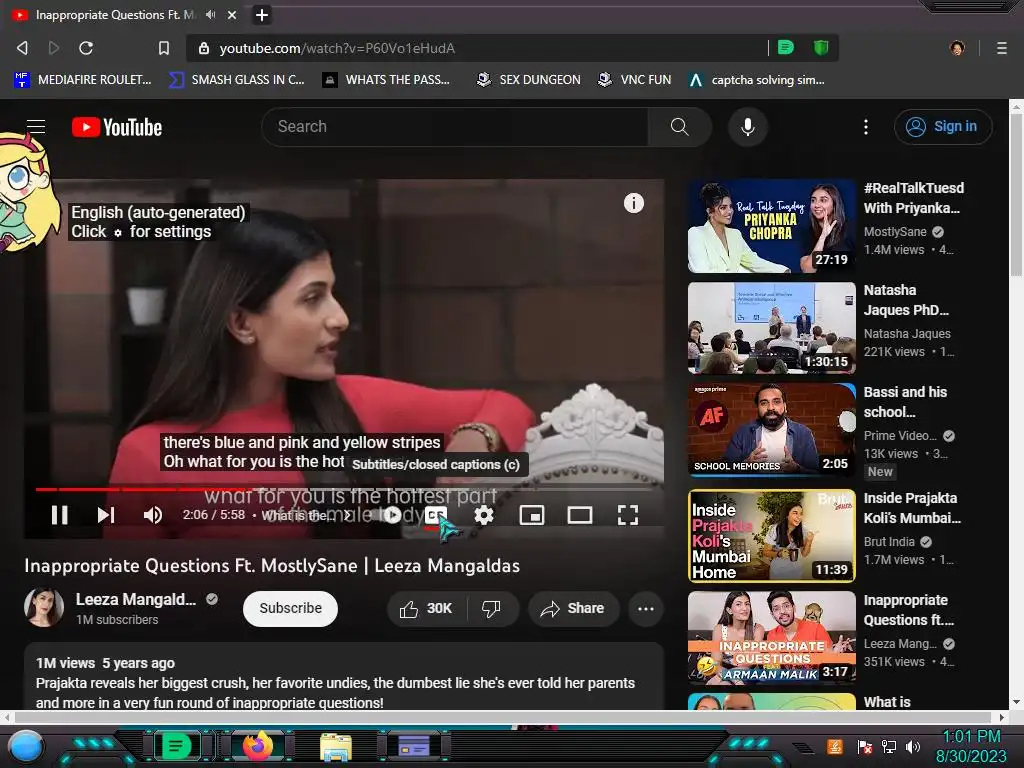Open Bassi and his school video title
The width and height of the screenshot is (1024, 768).
click(905, 402)
